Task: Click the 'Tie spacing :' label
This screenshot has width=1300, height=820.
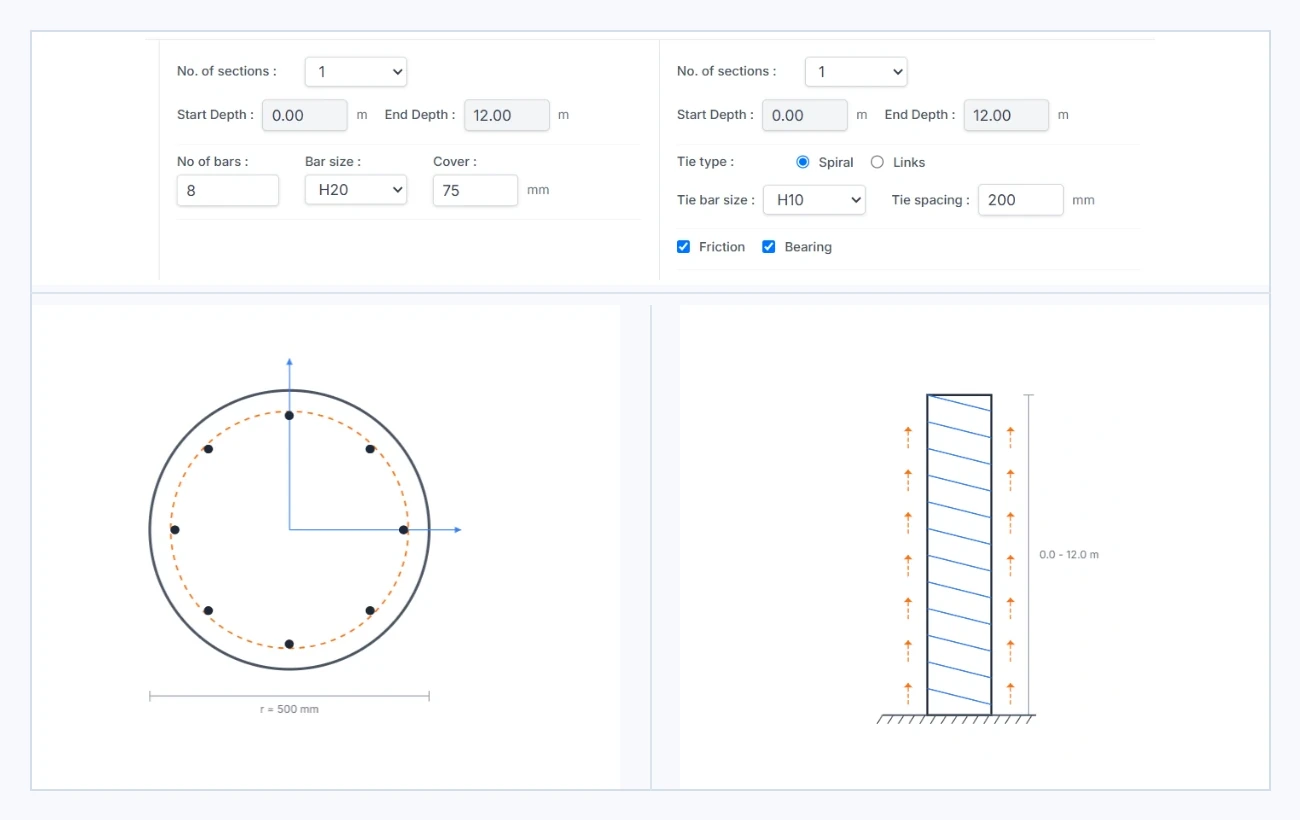Action: pos(931,200)
